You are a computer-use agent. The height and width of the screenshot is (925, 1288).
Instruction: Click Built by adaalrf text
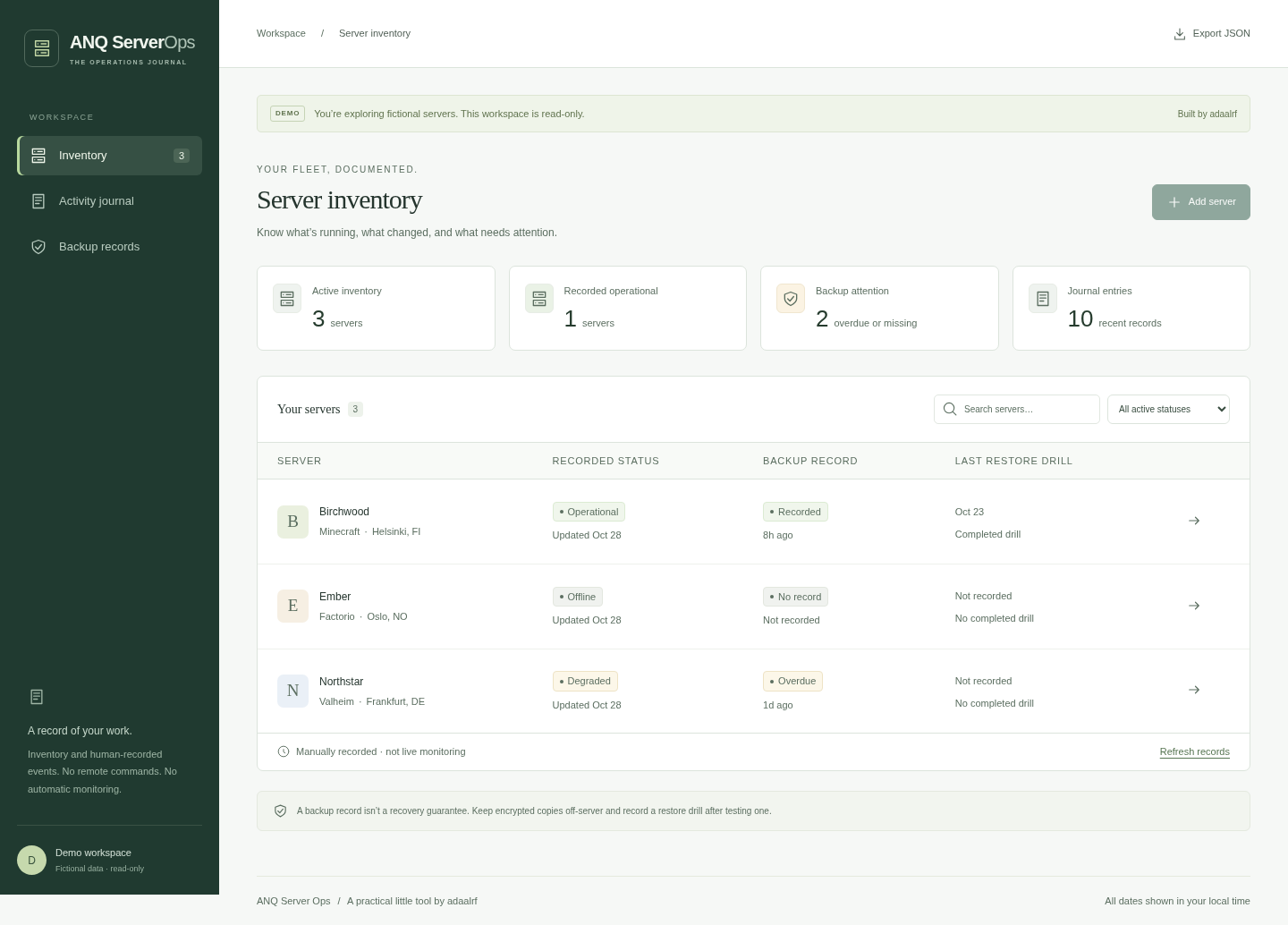(1207, 114)
